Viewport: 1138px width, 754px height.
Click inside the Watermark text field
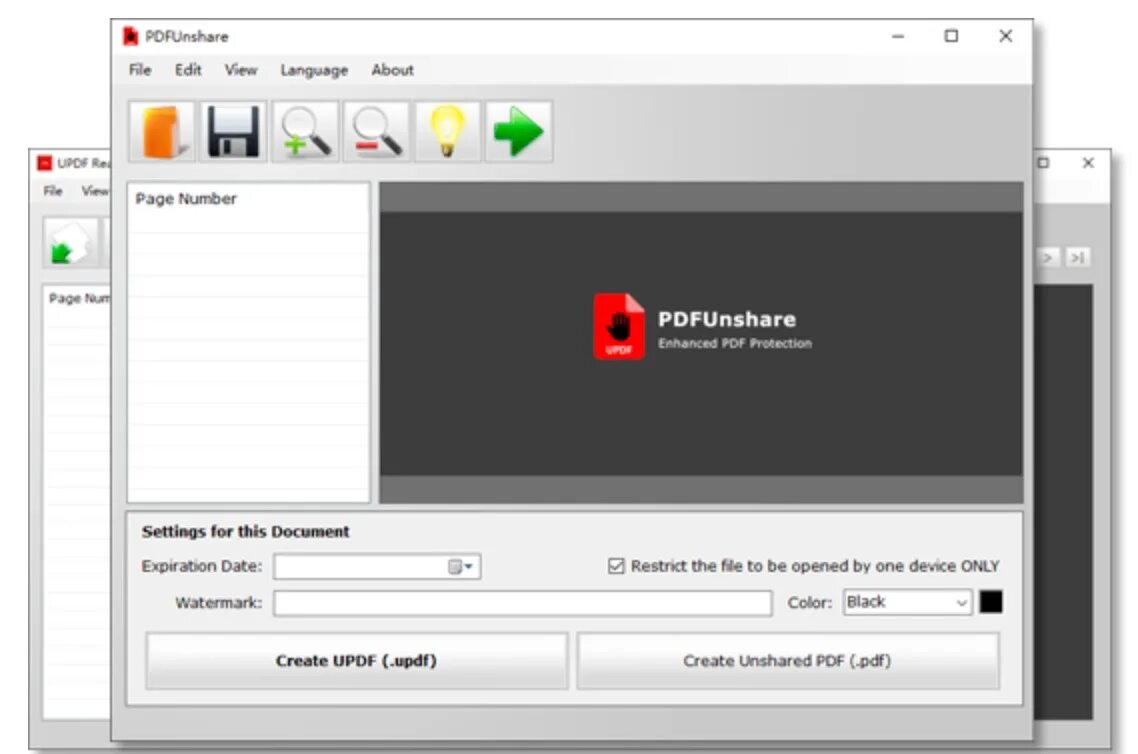coord(523,603)
